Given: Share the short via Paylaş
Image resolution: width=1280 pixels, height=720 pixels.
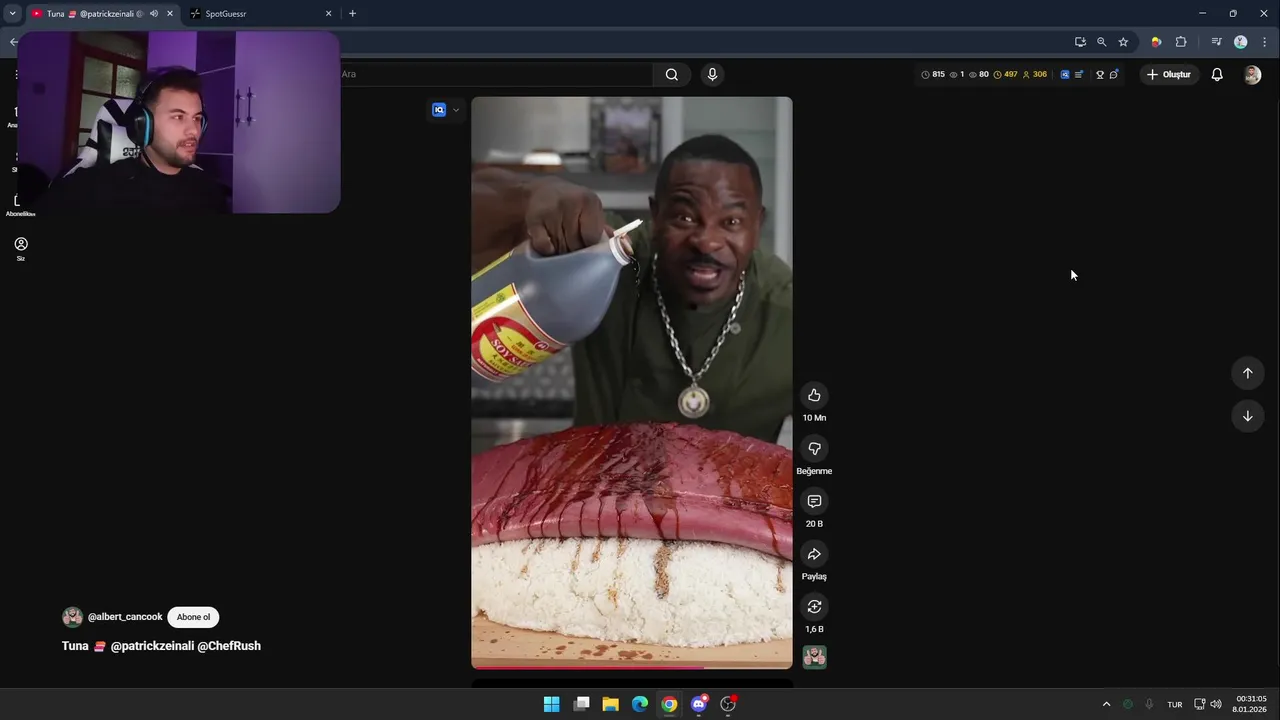Looking at the screenshot, I should tap(814, 554).
